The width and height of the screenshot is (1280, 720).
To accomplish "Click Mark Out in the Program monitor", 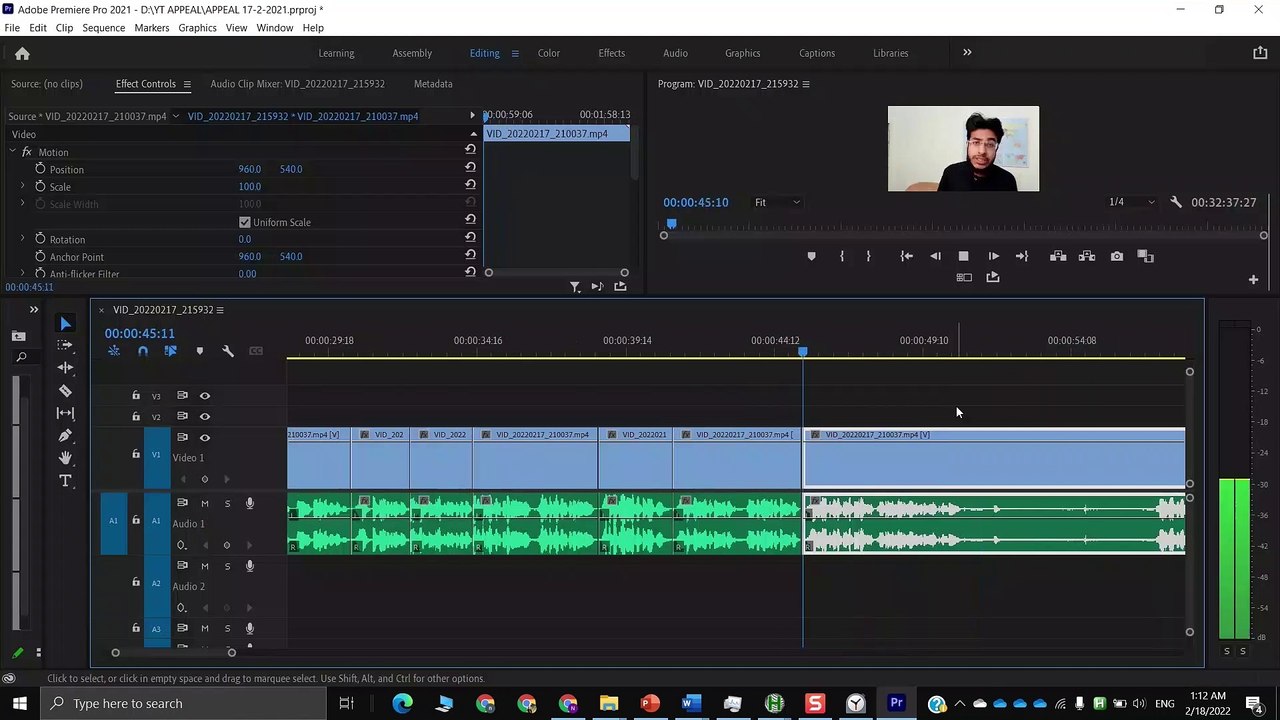I will (868, 256).
